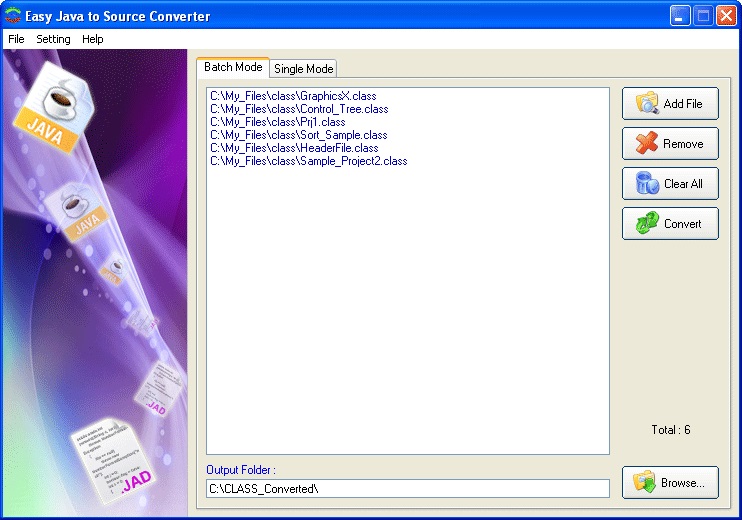Start conversion with the Convert button label
This screenshot has height=520, width=742.
(x=682, y=224)
